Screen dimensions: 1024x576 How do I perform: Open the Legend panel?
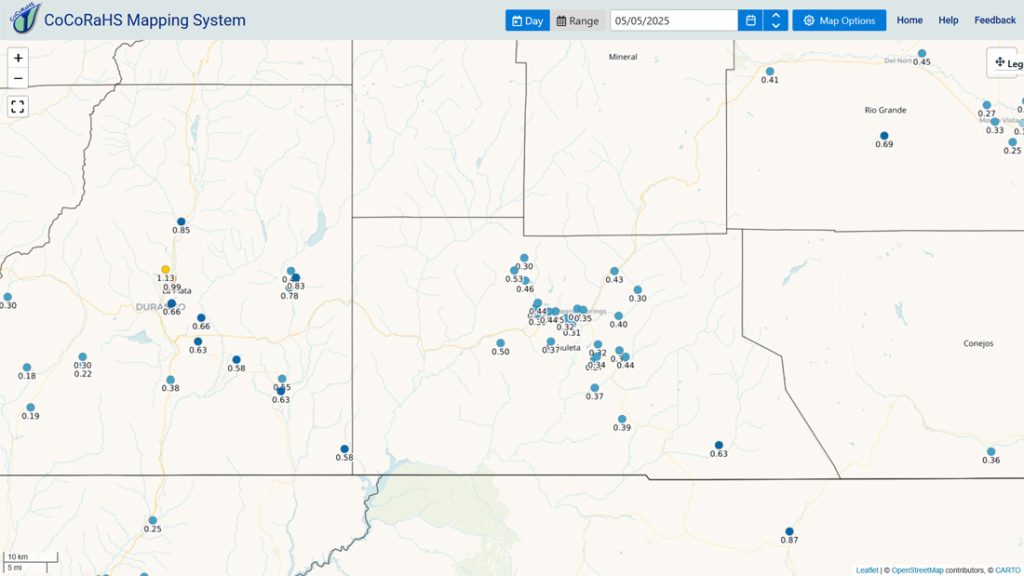[x=1006, y=63]
